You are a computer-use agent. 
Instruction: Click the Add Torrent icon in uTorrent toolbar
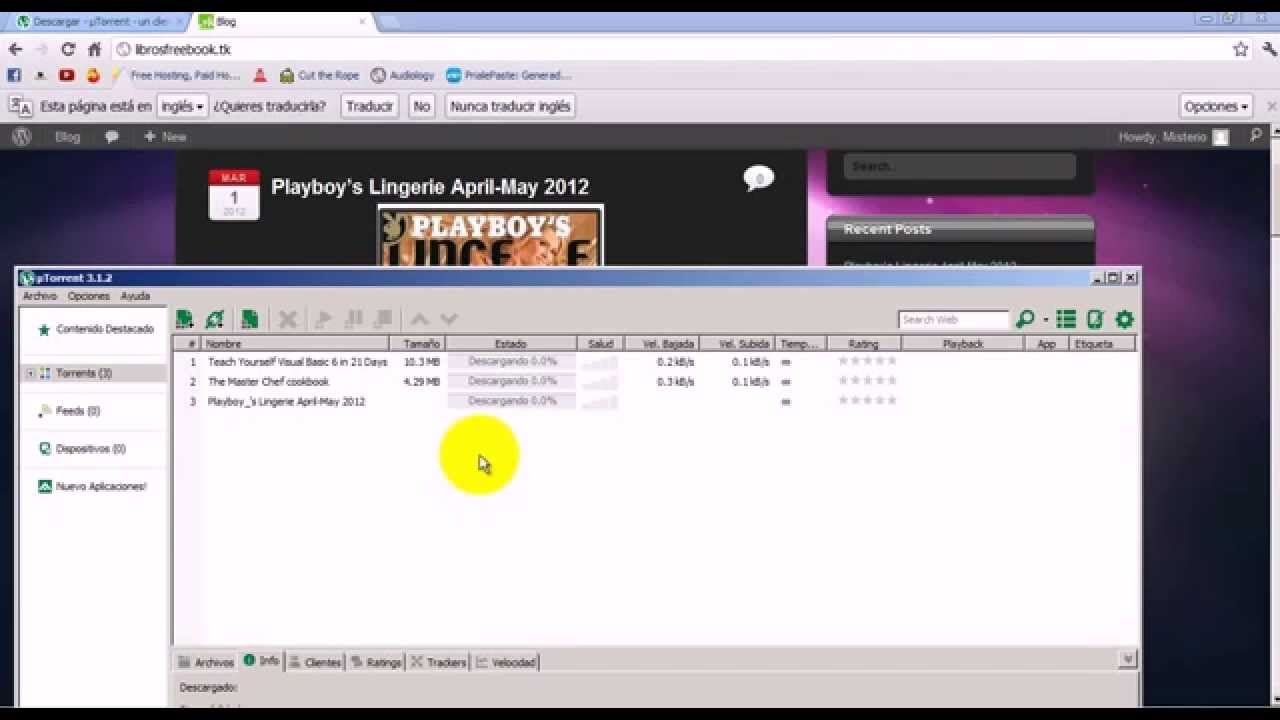(184, 319)
